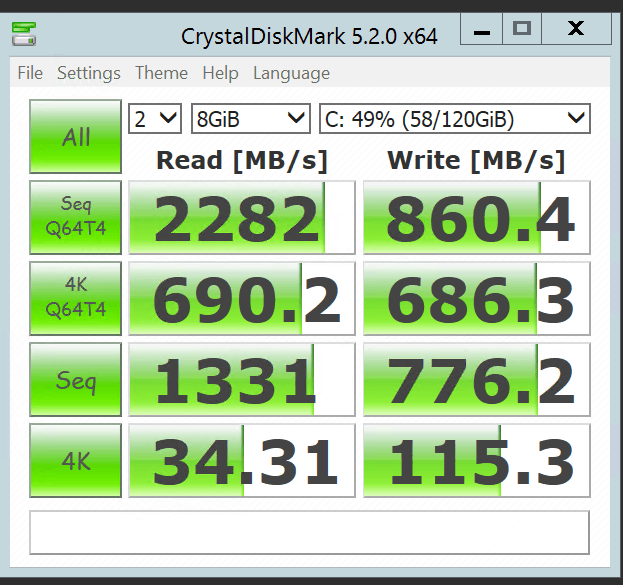Click the Seq Q64T4 read result 2282

click(242, 217)
